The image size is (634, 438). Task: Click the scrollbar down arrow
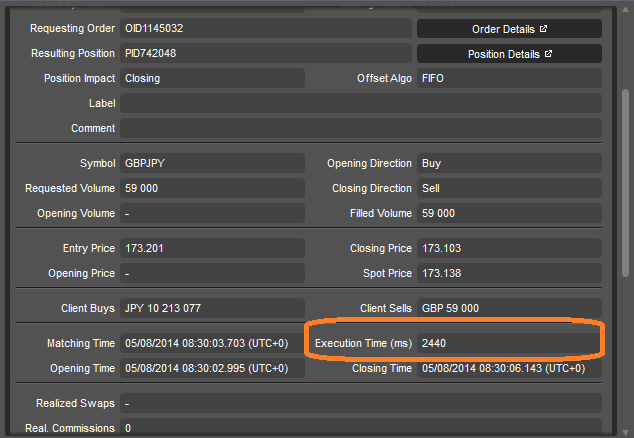pyautogui.click(x=625, y=433)
